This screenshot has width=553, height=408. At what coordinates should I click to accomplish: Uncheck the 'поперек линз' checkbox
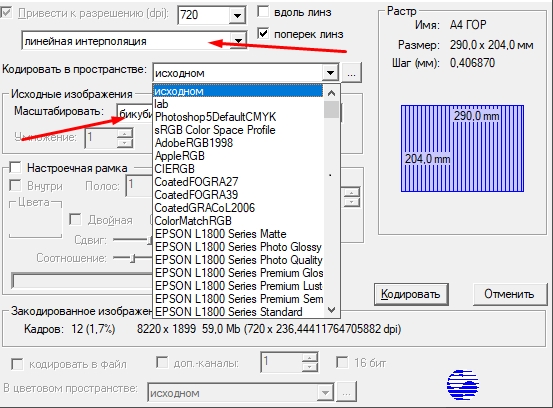(263, 34)
